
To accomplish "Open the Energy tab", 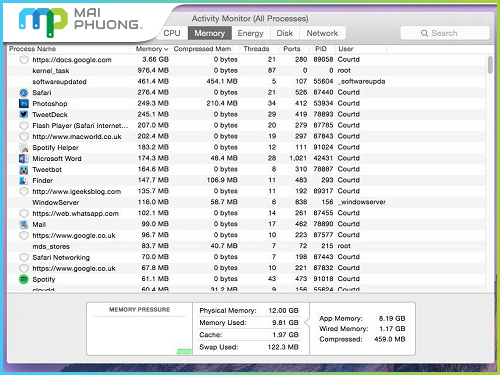I will tap(251, 33).
